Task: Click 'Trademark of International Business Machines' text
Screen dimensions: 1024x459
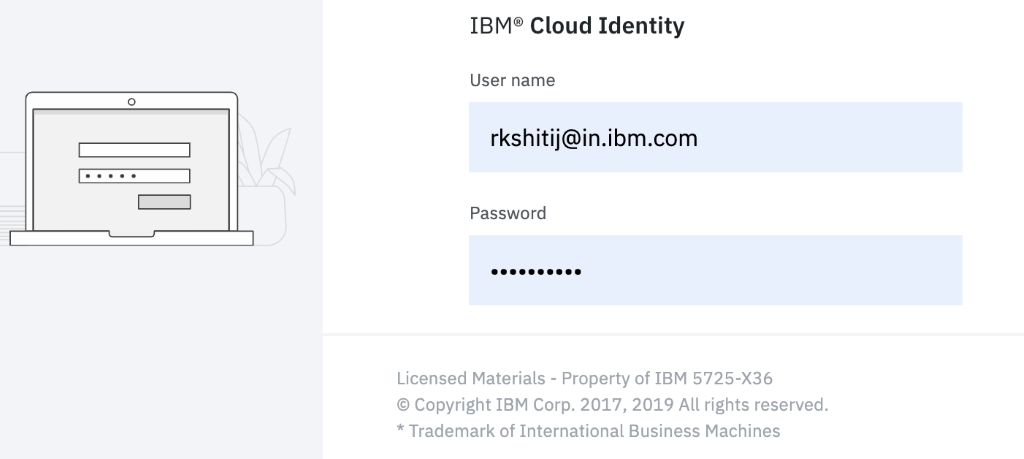Action: (588, 431)
